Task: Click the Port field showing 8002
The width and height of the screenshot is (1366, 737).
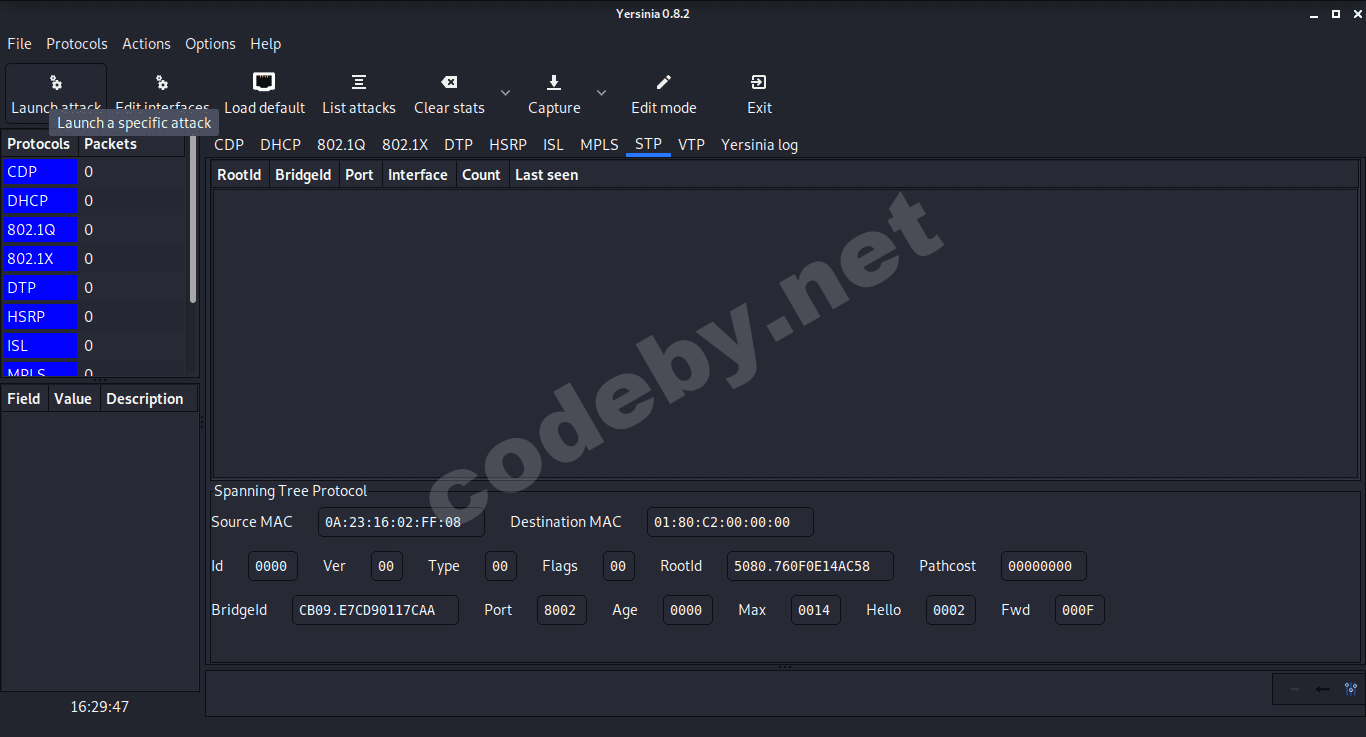Action: click(562, 610)
